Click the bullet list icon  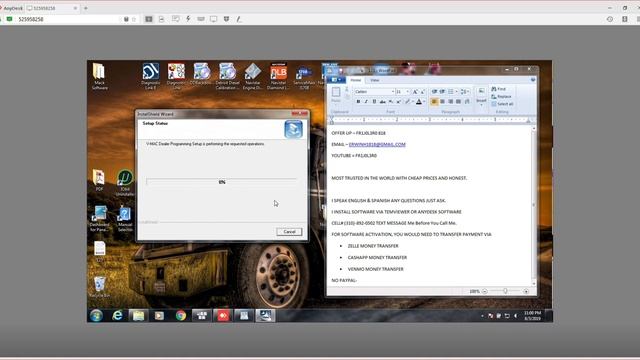pos(450,91)
